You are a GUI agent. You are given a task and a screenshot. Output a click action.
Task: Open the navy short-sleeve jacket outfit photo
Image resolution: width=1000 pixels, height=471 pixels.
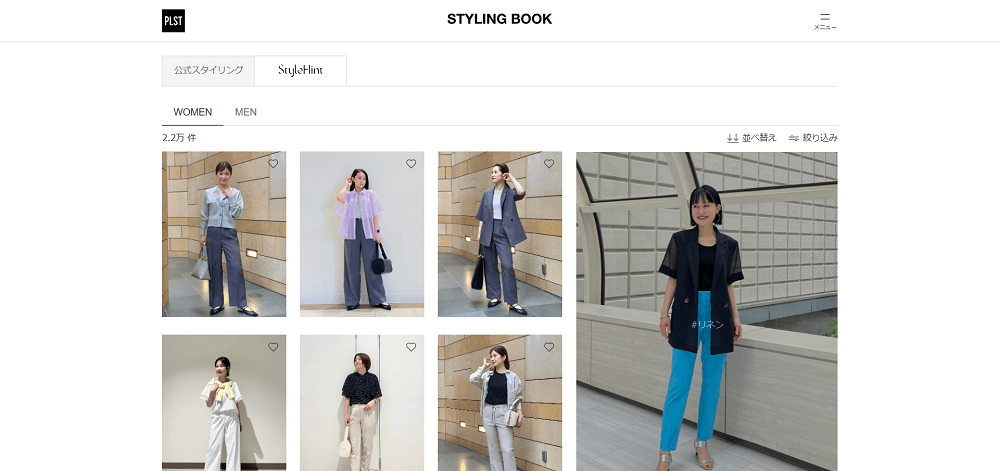(x=500, y=234)
